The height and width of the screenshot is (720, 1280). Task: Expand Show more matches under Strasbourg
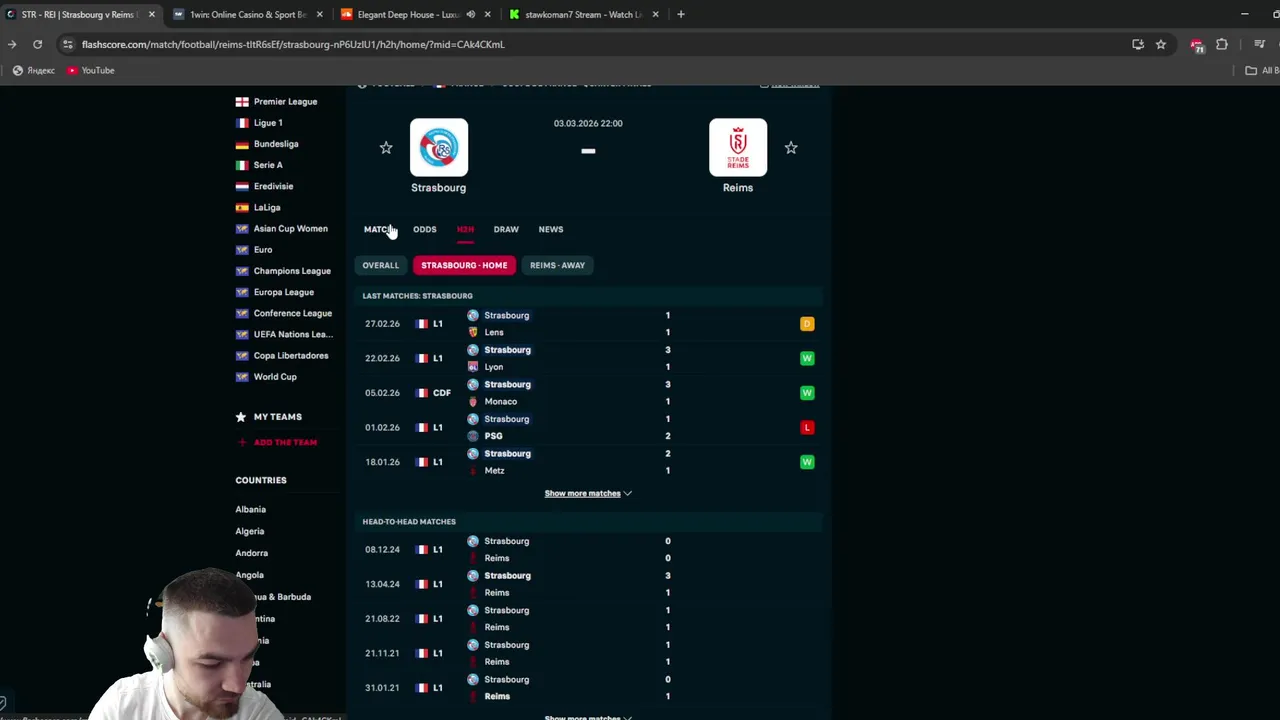588,493
